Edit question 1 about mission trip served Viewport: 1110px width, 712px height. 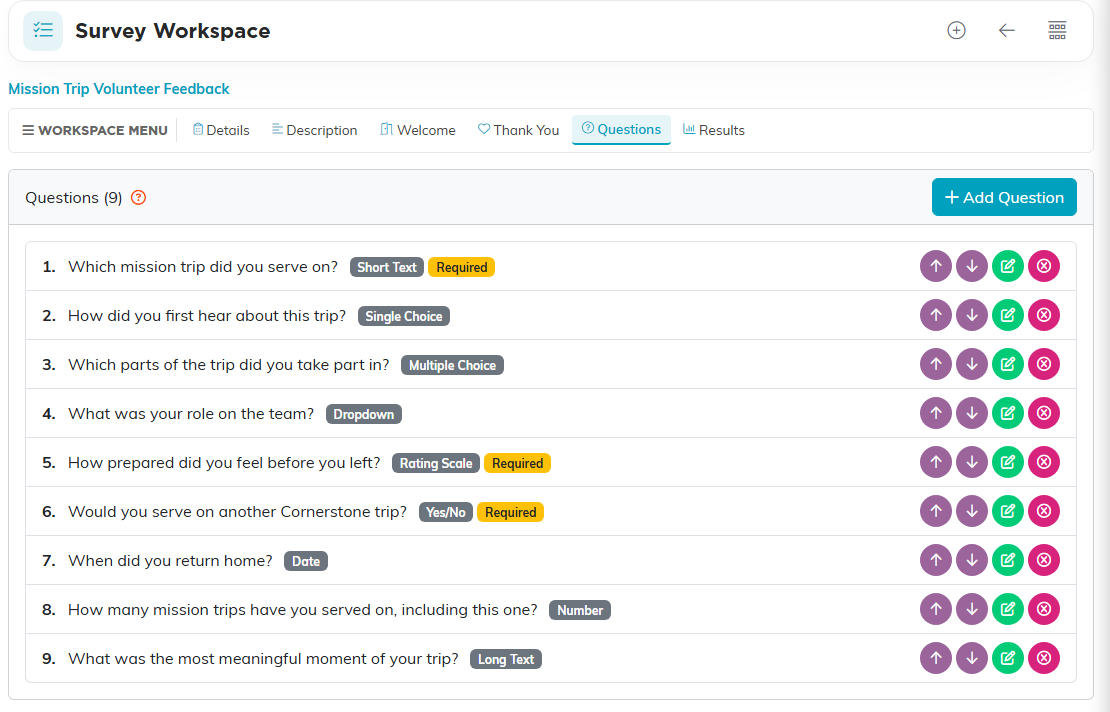click(x=1008, y=266)
